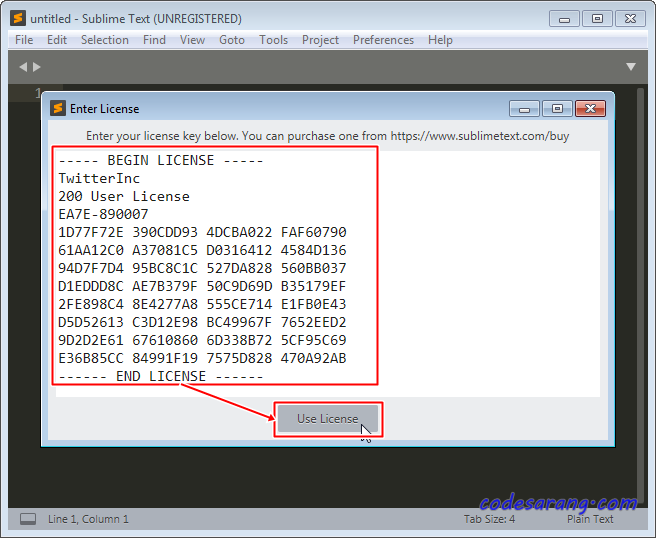Click the TwitterInc line in license

click(x=99, y=179)
